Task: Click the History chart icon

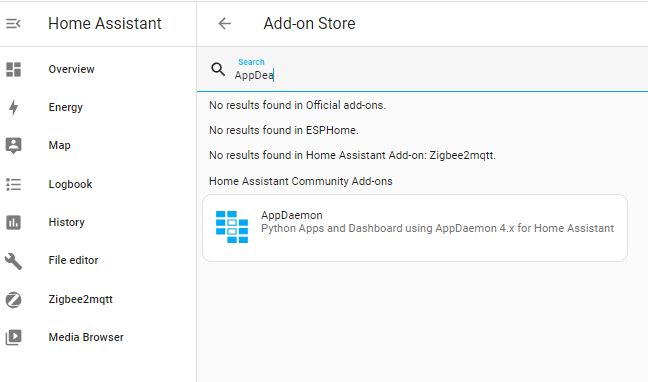Action: 13,222
